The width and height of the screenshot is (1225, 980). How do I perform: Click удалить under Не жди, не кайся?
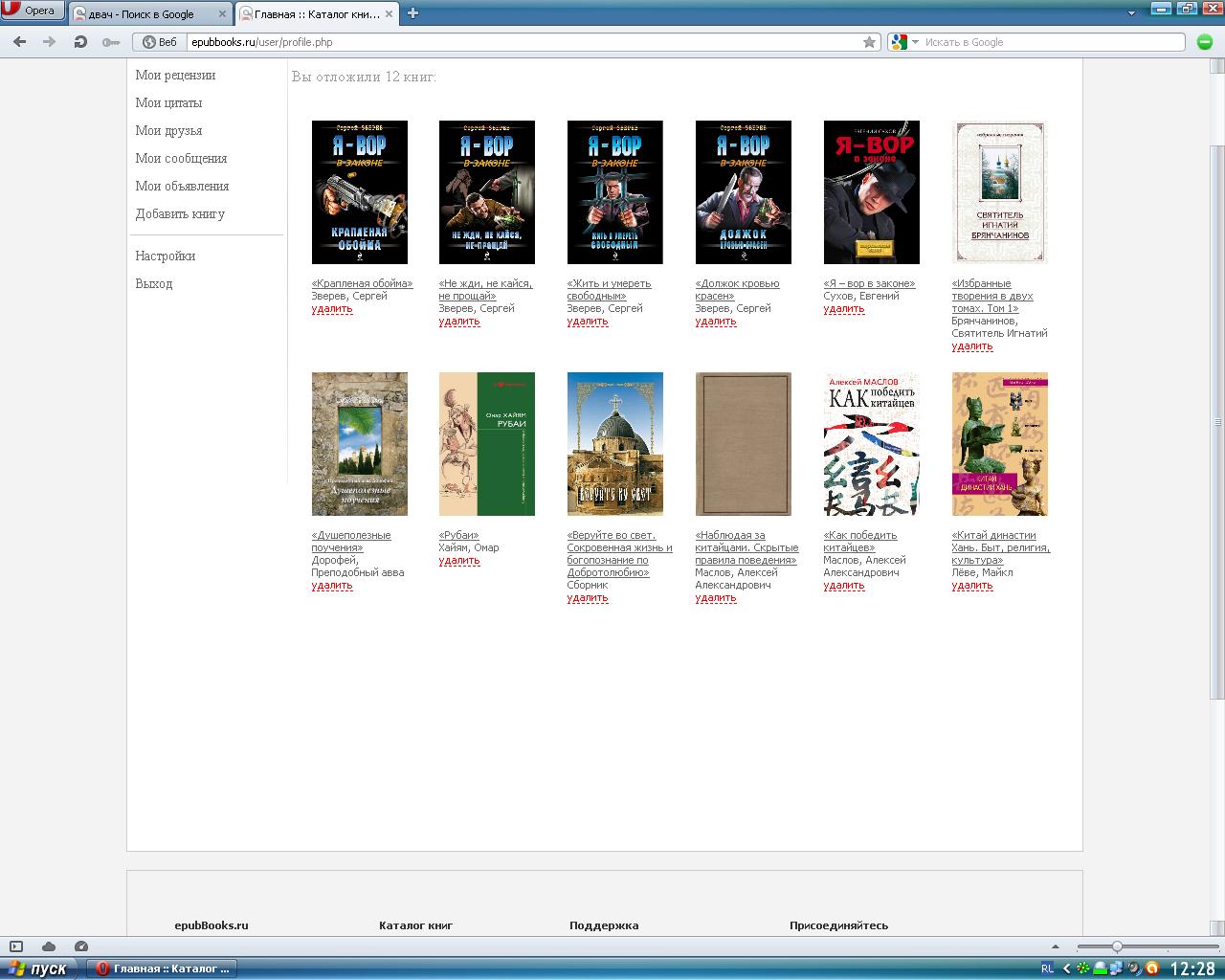tap(459, 322)
